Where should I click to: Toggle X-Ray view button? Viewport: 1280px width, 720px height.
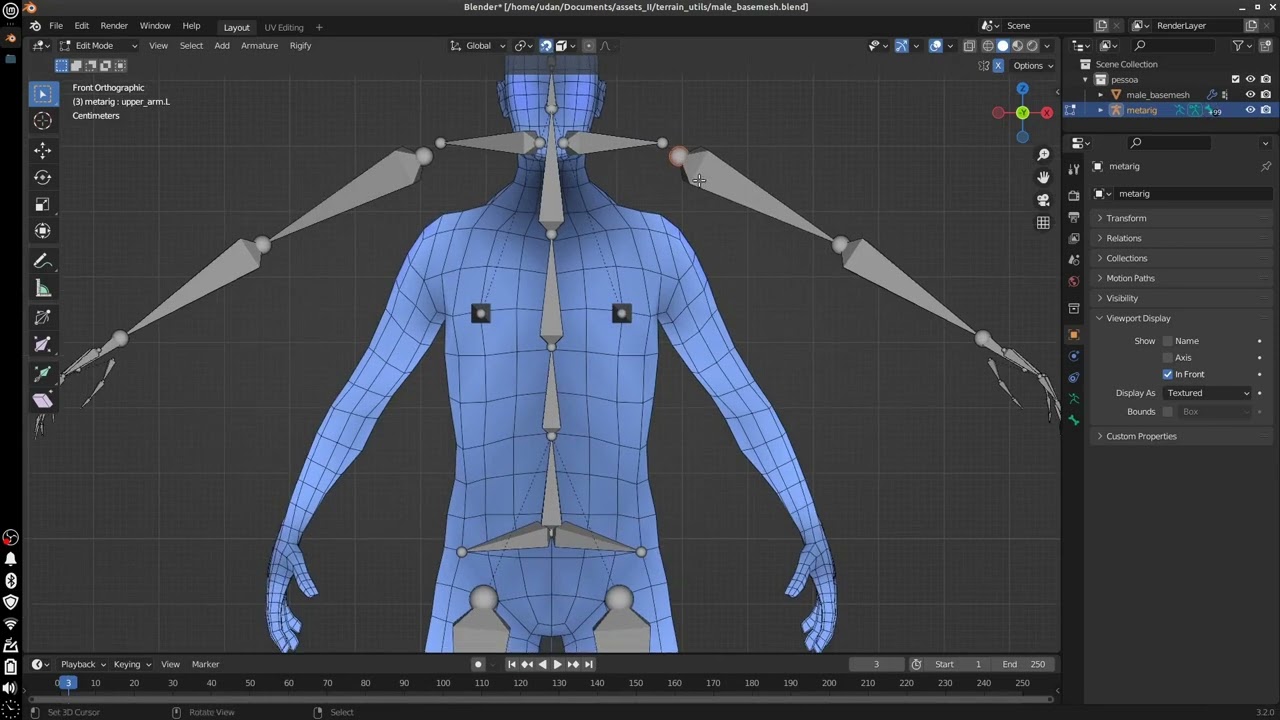tap(969, 45)
